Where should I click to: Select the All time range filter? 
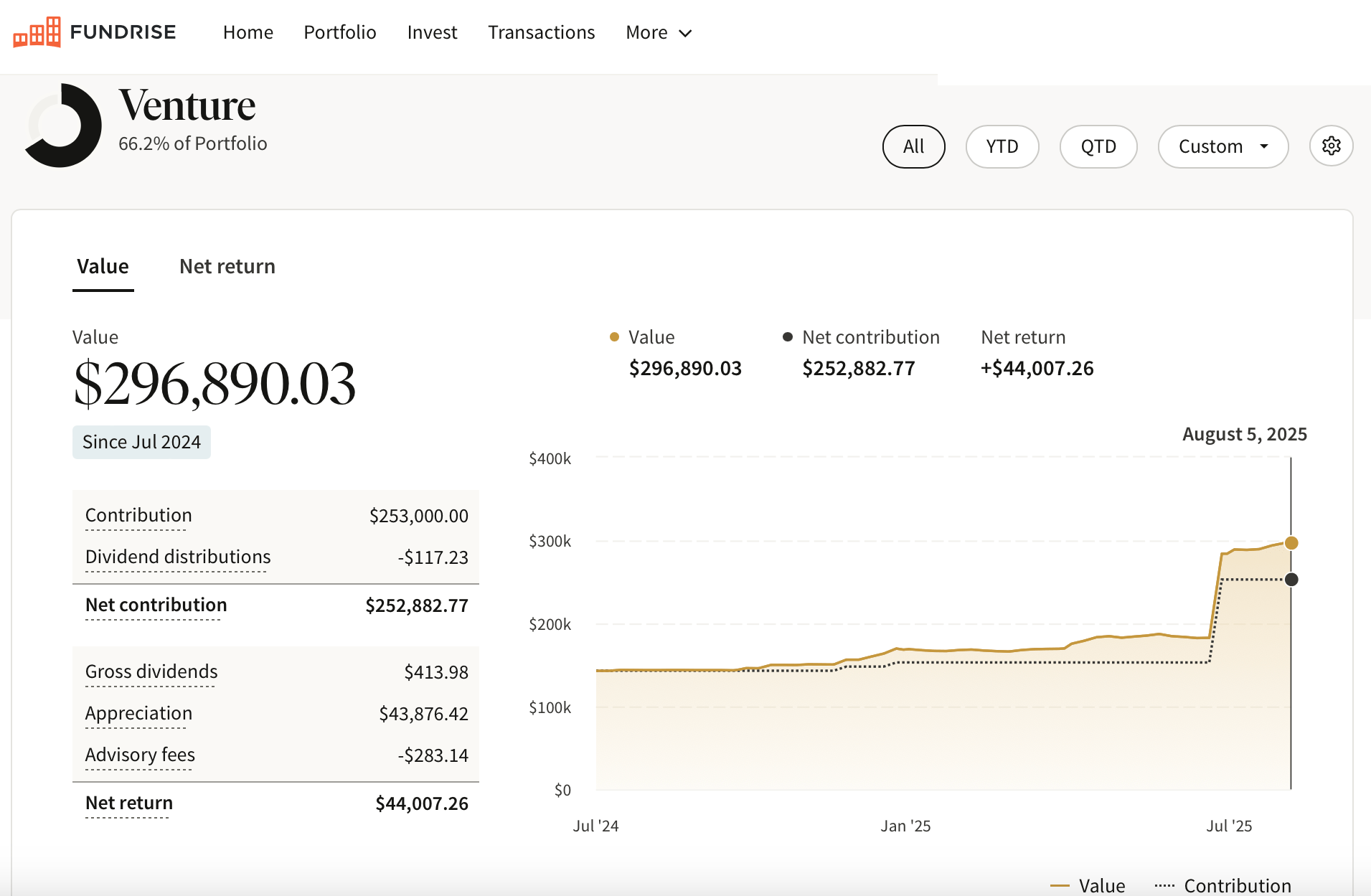click(913, 146)
